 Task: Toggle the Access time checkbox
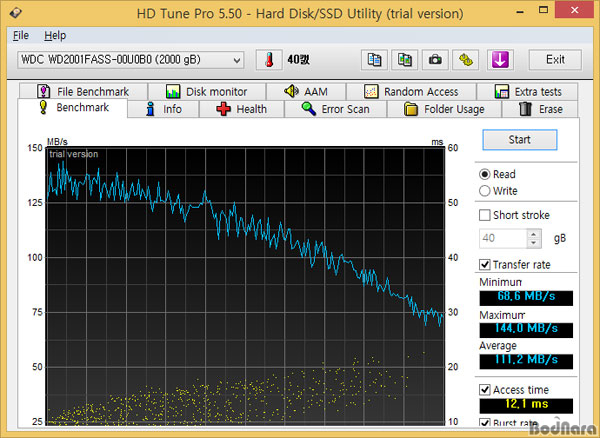pos(484,390)
